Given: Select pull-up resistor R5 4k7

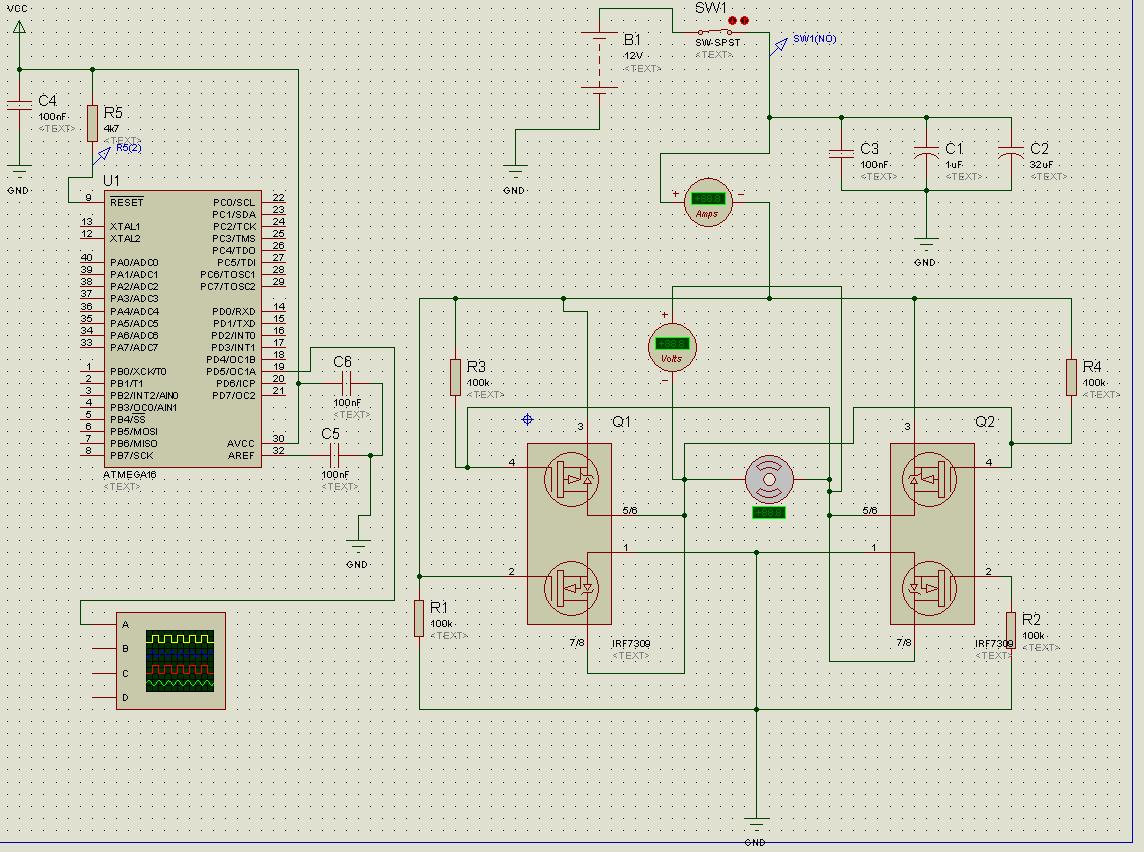Looking at the screenshot, I should [x=92, y=123].
